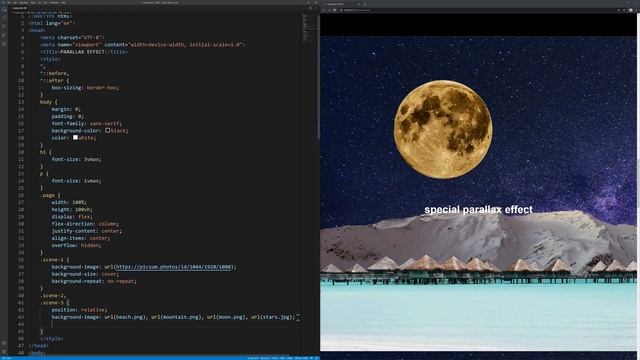Click the editor minimap

pos(310,29)
